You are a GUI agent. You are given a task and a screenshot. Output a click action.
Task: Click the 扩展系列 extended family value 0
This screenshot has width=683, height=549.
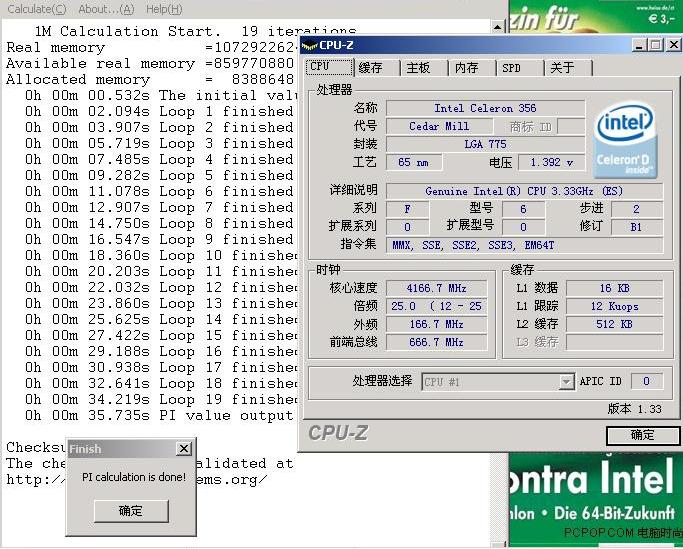[x=407, y=227]
